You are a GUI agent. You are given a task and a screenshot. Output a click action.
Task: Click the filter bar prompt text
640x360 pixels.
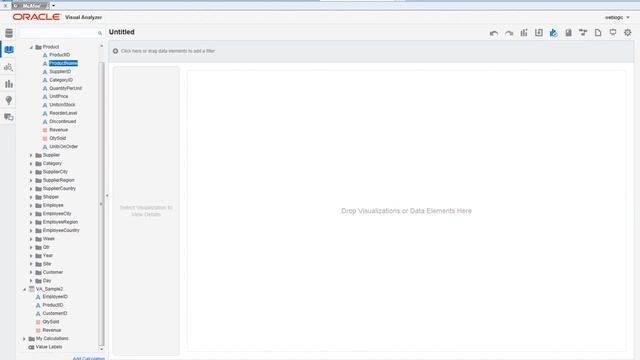[x=168, y=51]
